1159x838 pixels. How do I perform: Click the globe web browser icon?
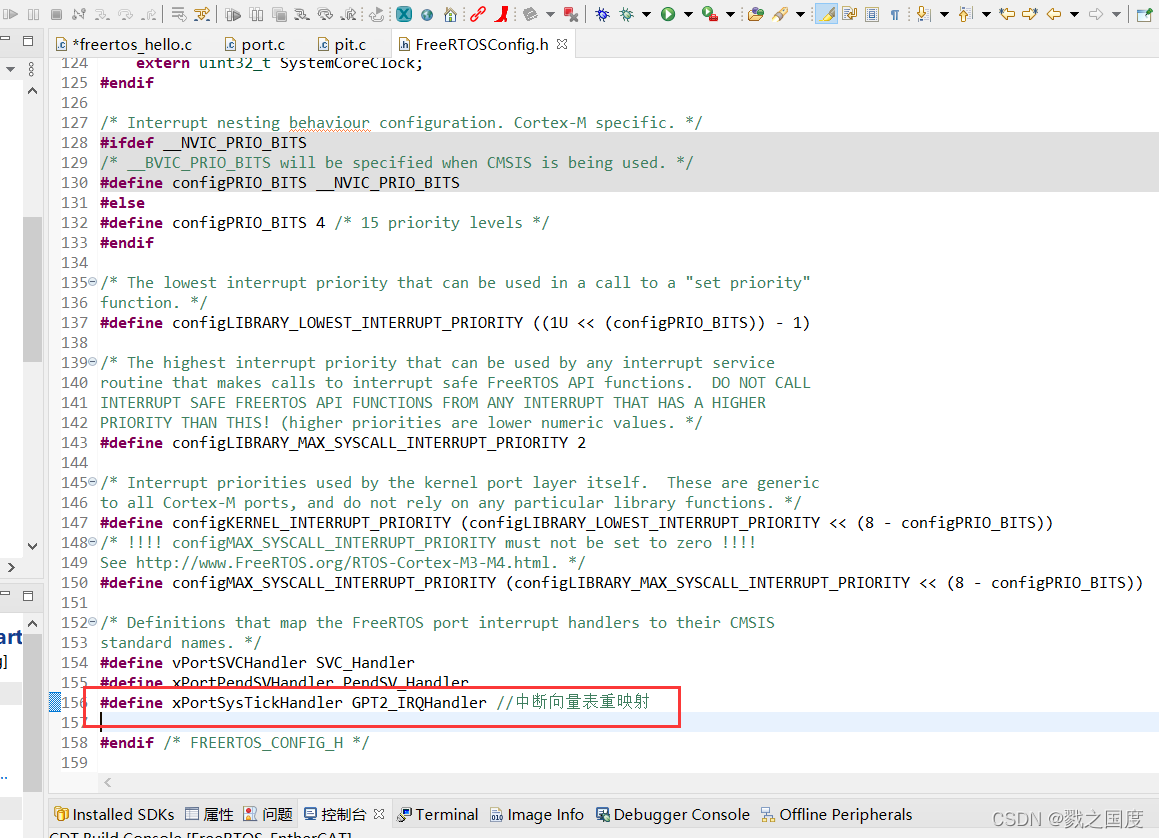pyautogui.click(x=426, y=14)
